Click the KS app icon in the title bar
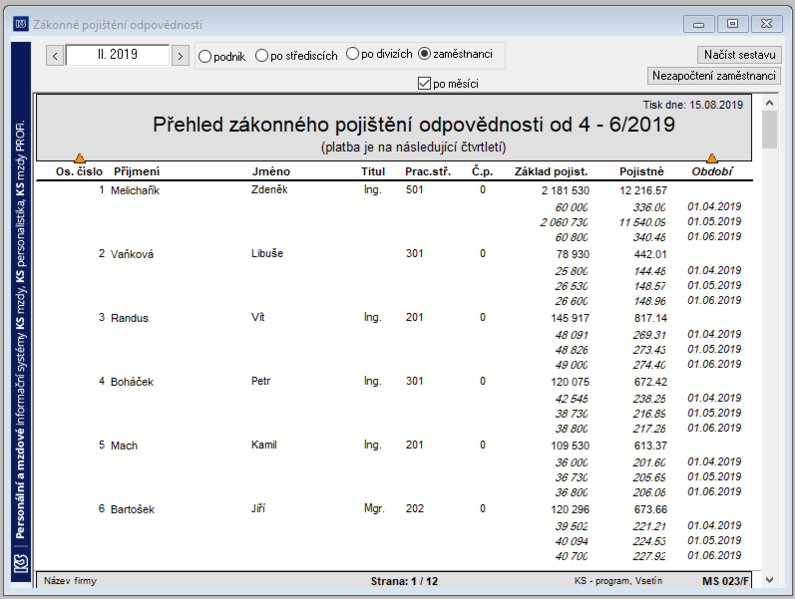 click(21, 24)
